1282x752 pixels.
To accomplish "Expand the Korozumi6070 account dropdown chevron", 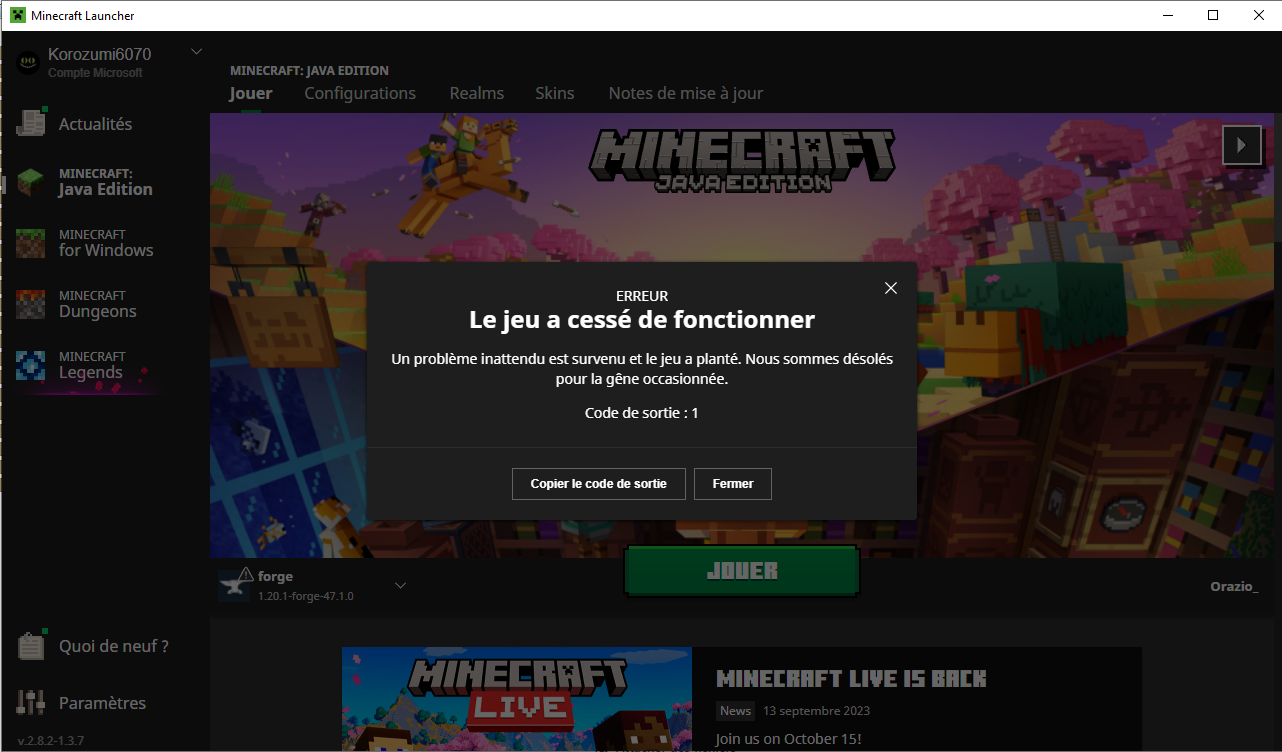I will [x=196, y=52].
